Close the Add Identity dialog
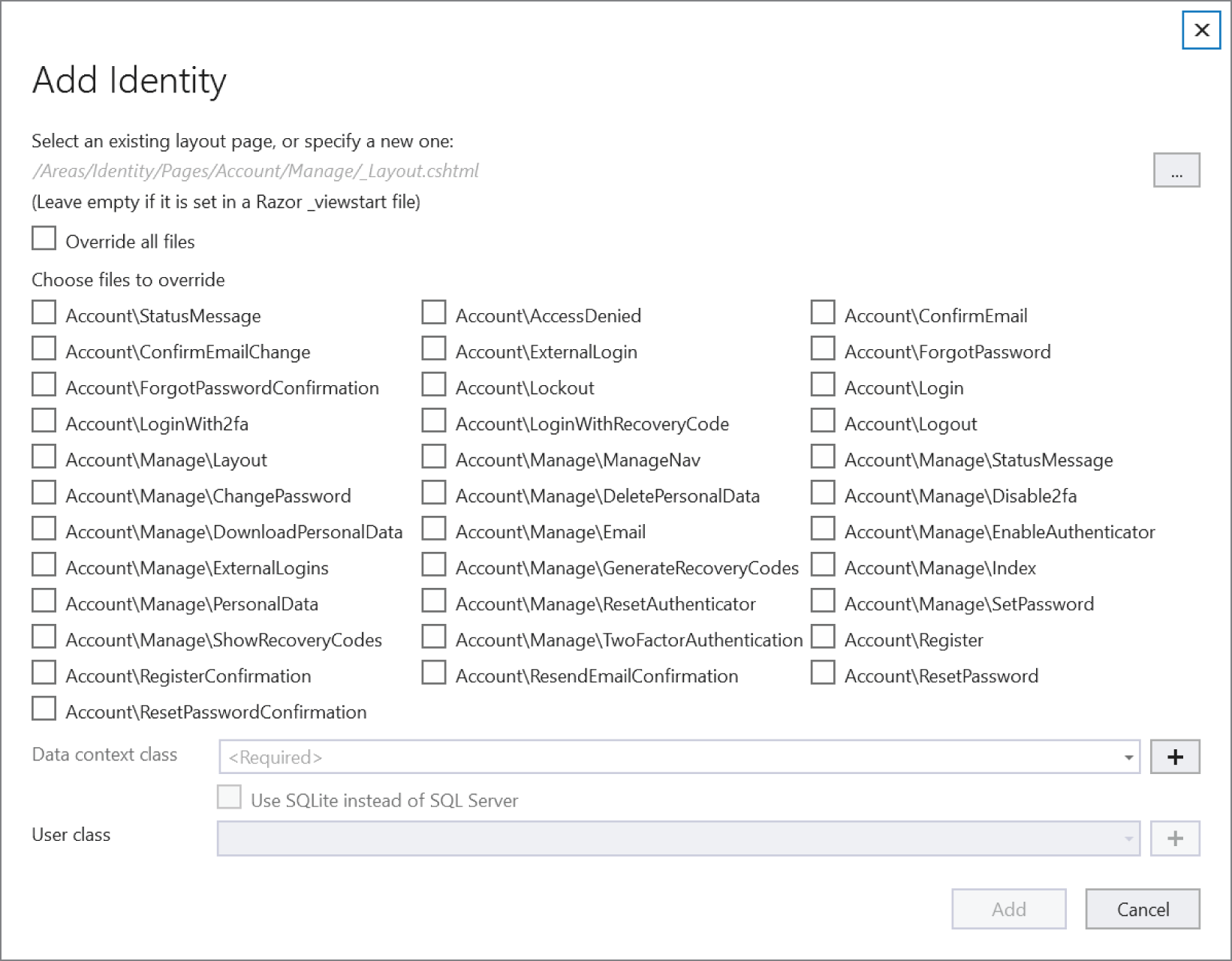 pyautogui.click(x=1200, y=31)
